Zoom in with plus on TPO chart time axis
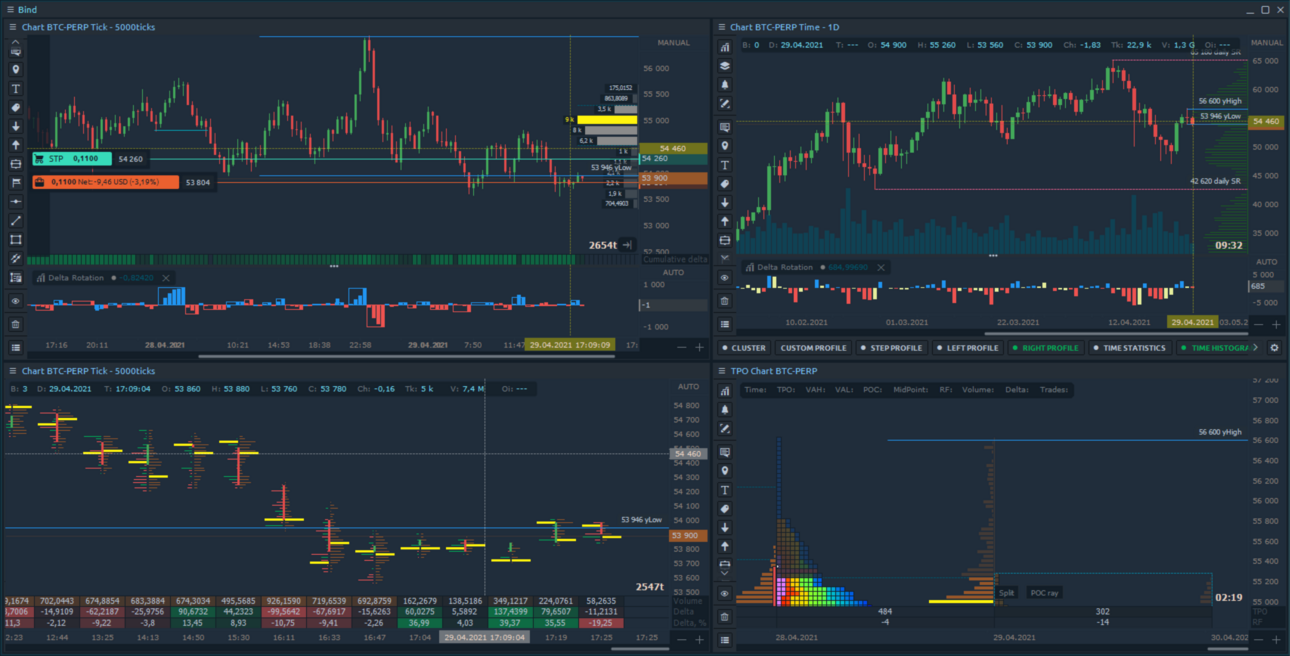The image size is (1290, 656). 1276,639
